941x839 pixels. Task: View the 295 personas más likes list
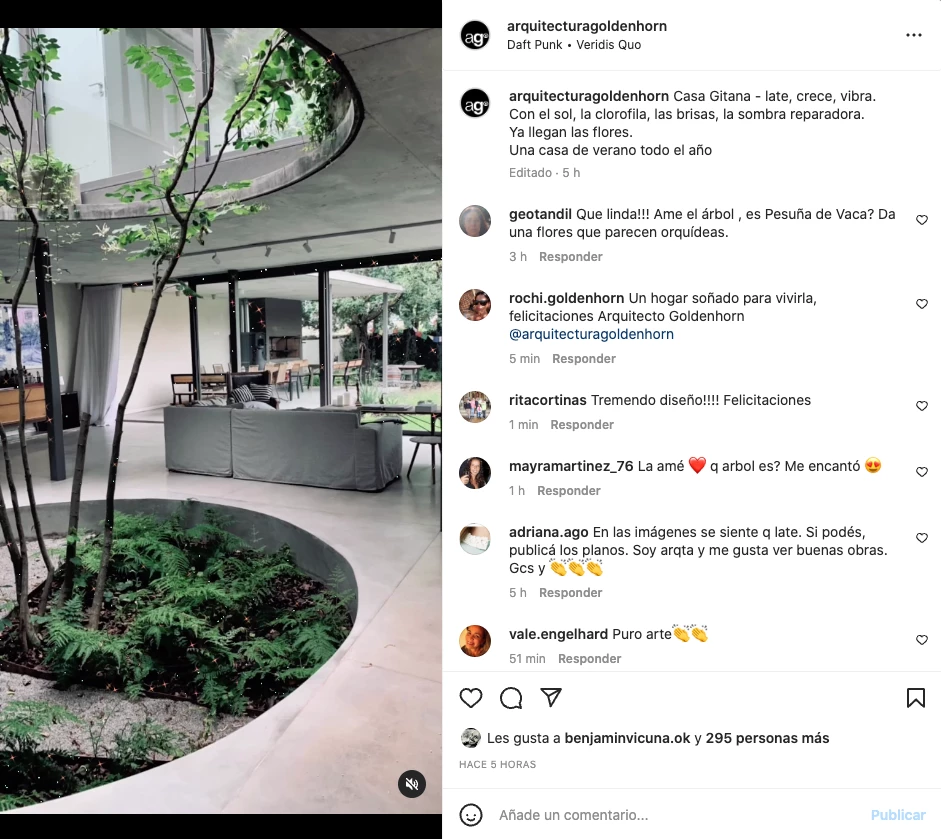click(x=767, y=738)
